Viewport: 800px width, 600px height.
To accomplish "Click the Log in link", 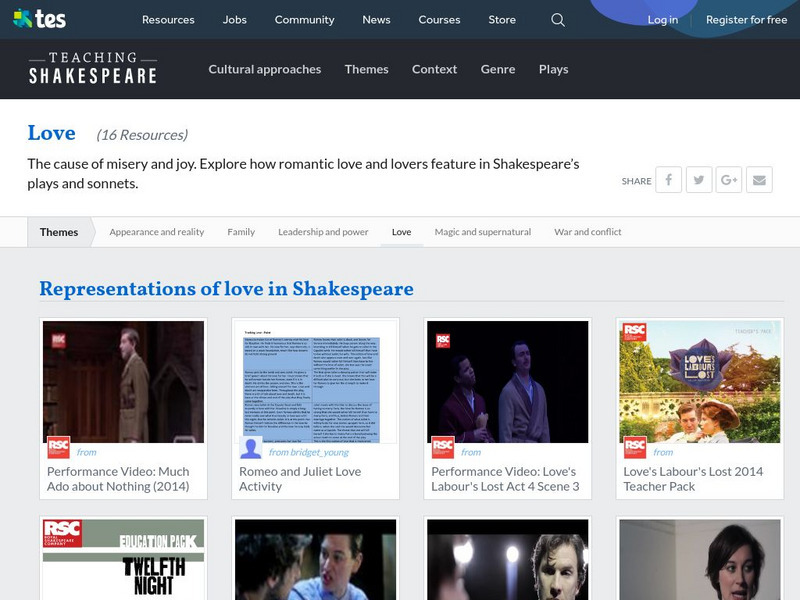I will pos(663,20).
